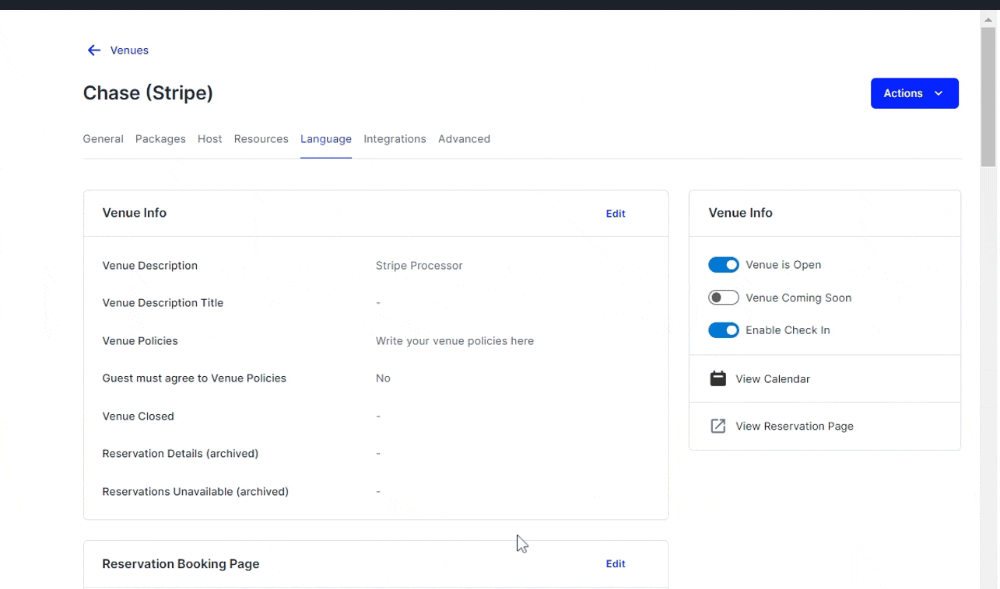Open the Advanced tab
This screenshot has height=589, width=1000.
click(x=464, y=139)
